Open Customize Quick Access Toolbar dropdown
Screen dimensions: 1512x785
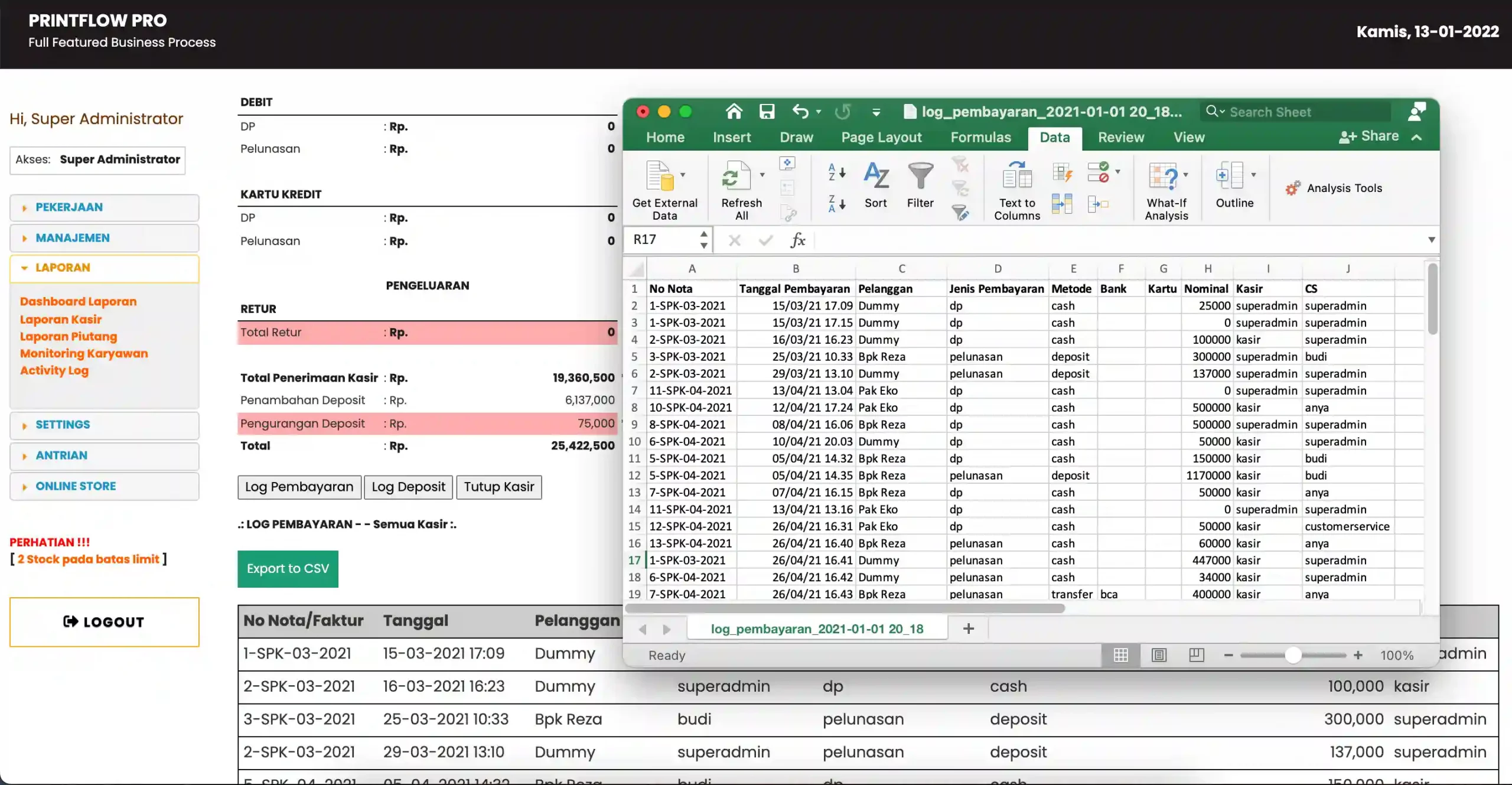click(x=876, y=112)
